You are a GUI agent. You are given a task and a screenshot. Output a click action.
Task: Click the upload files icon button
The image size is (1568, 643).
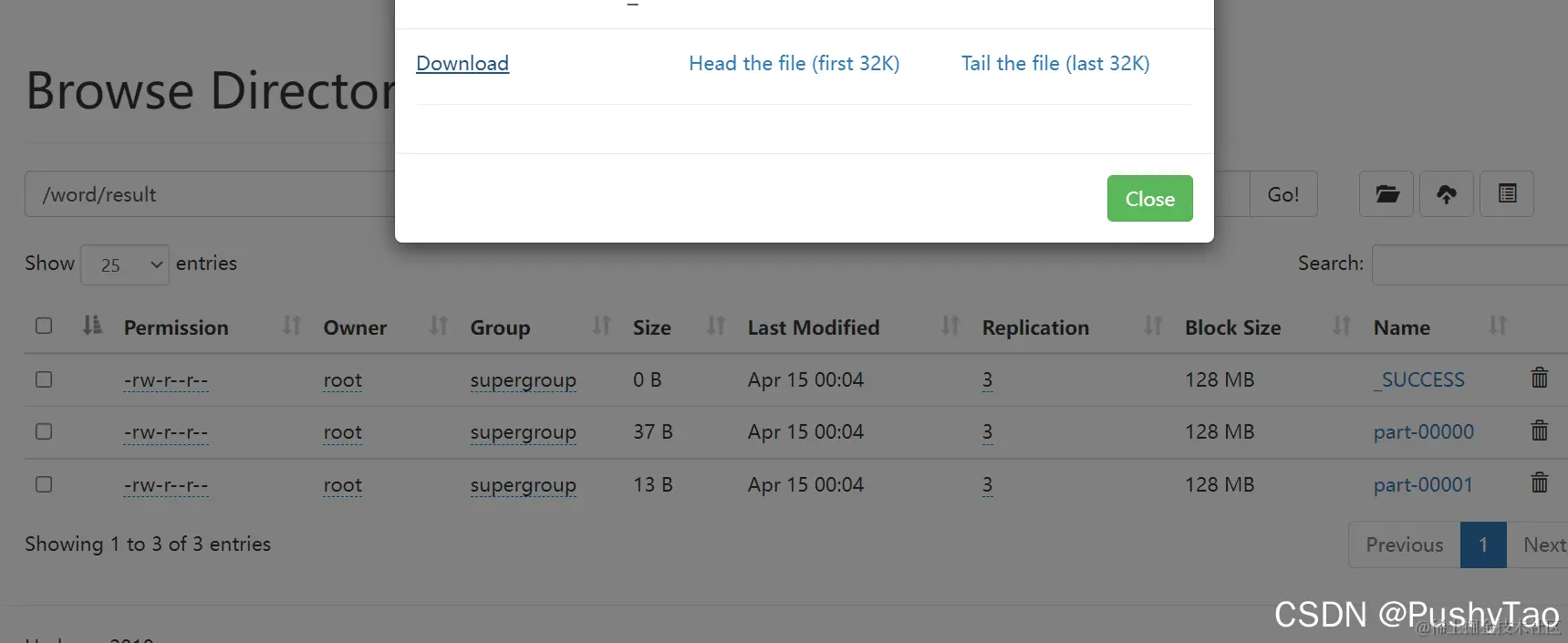pyautogui.click(x=1447, y=194)
